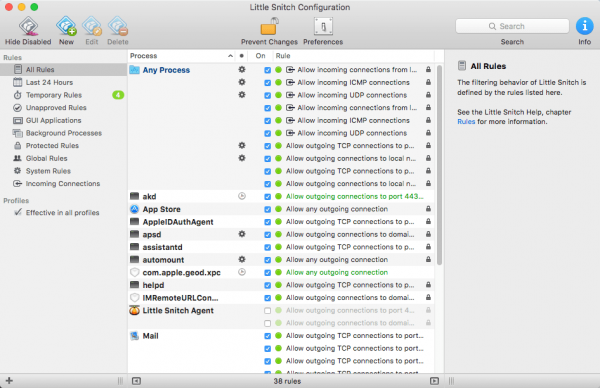Filter by Background Processes
600x388 pixels.
[x=64, y=133]
